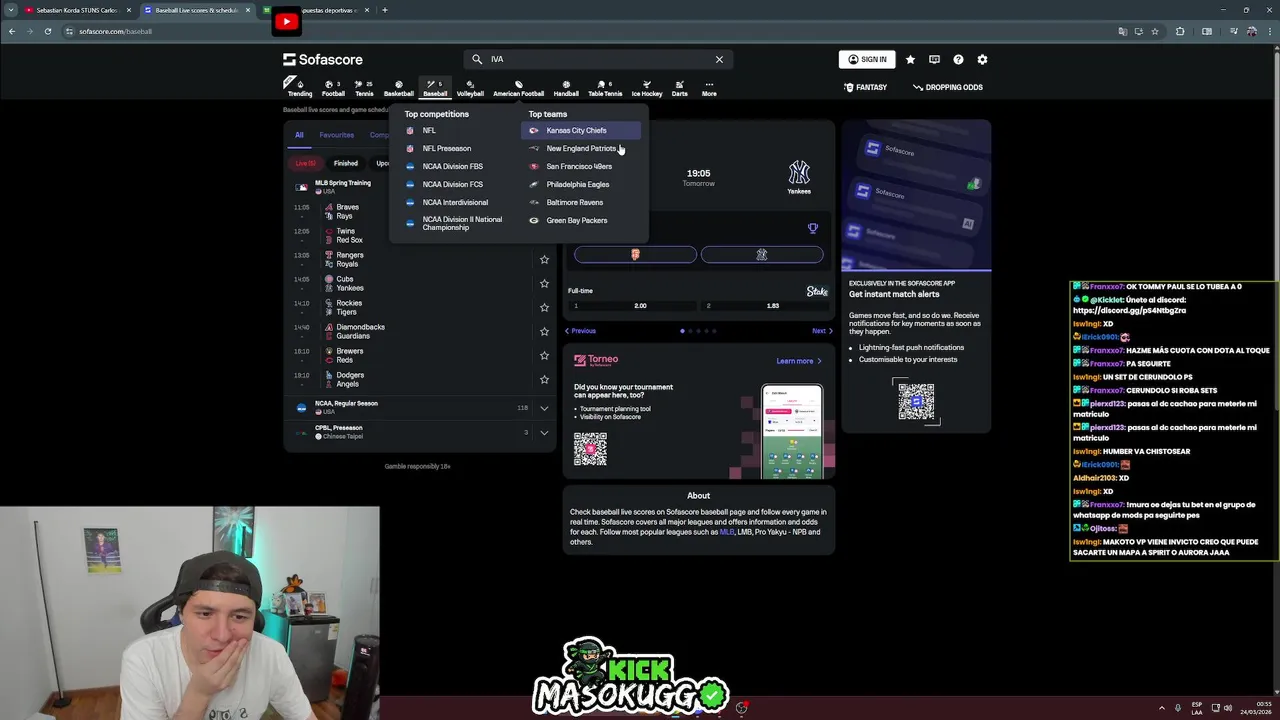Screen dimensions: 1280x720
Task: Click the Stake sponsor logo
Action: click(x=817, y=291)
